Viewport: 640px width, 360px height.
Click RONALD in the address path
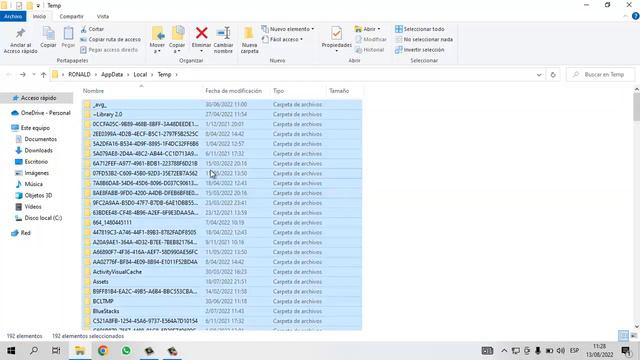click(x=79, y=75)
